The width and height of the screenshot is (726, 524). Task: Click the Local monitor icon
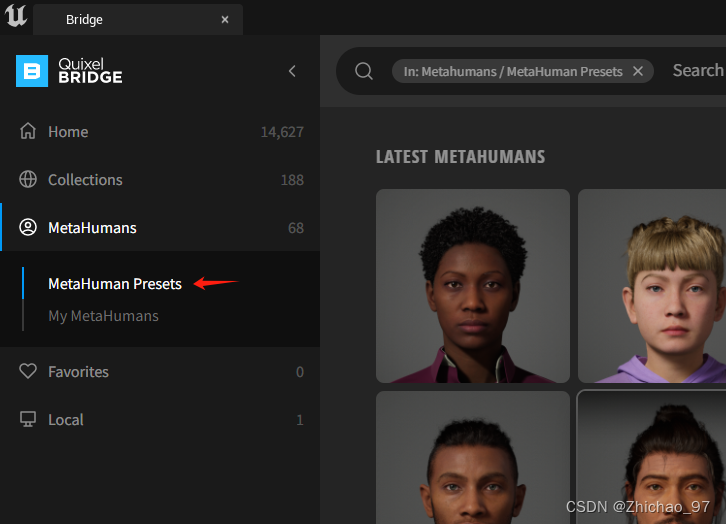(28, 419)
